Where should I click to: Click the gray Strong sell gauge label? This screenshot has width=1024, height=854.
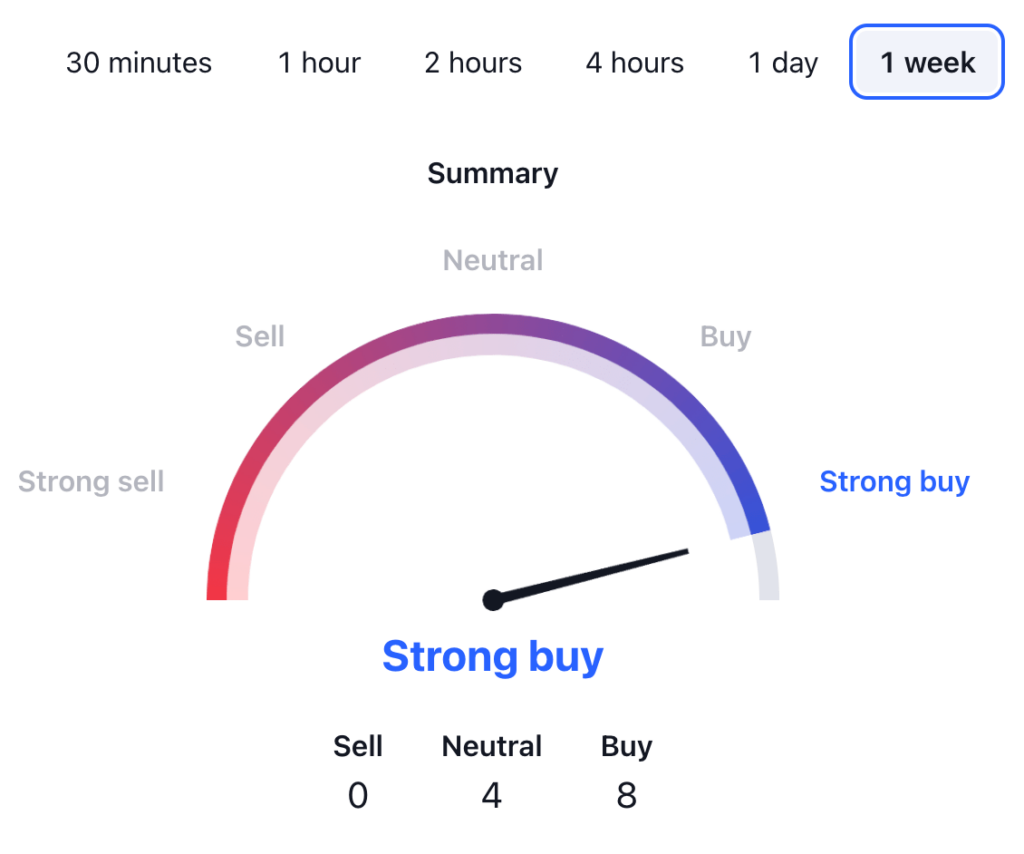91,481
